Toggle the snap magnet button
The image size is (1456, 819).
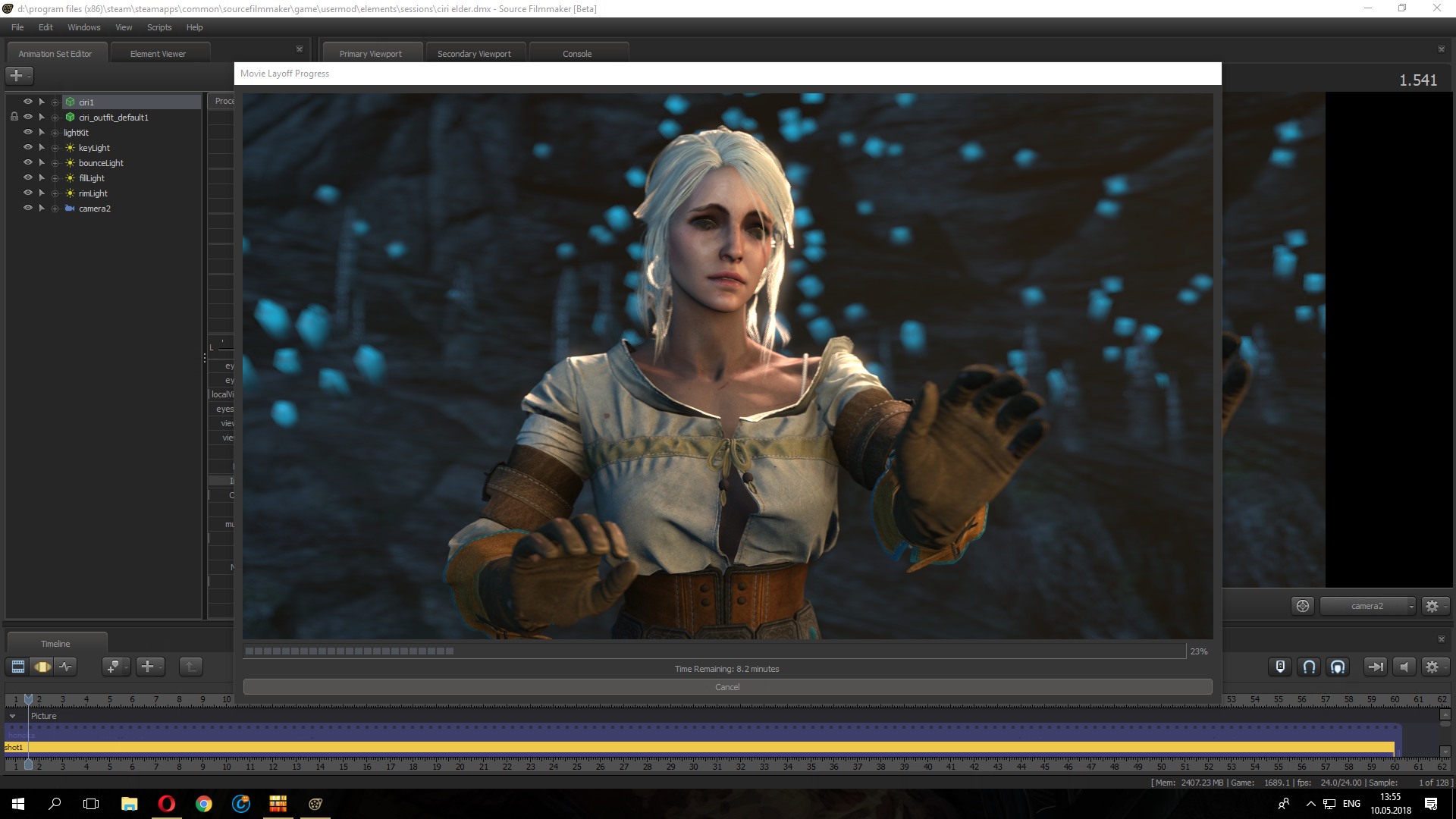1309,667
